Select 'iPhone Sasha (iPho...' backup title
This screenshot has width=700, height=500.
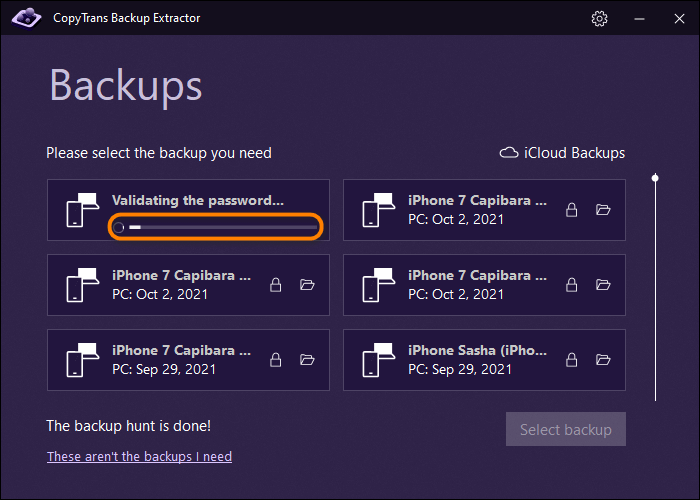coord(477,350)
